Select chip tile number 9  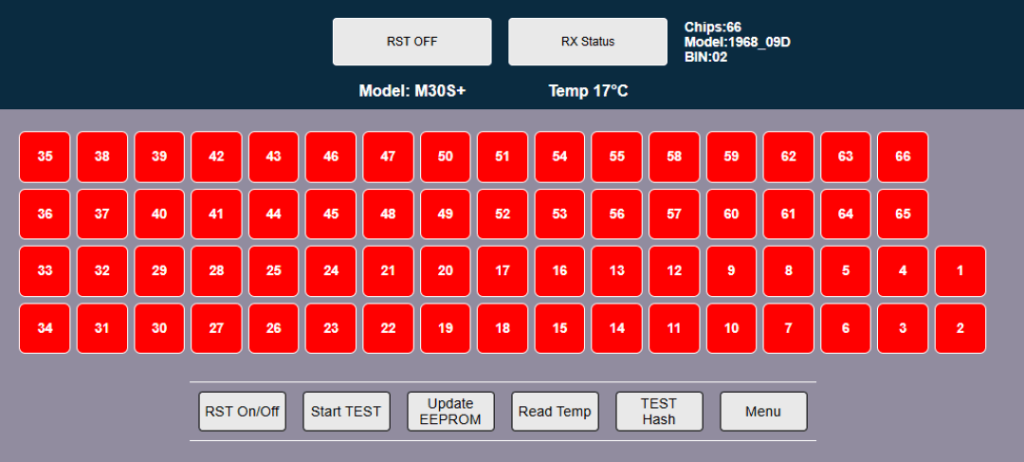click(732, 271)
